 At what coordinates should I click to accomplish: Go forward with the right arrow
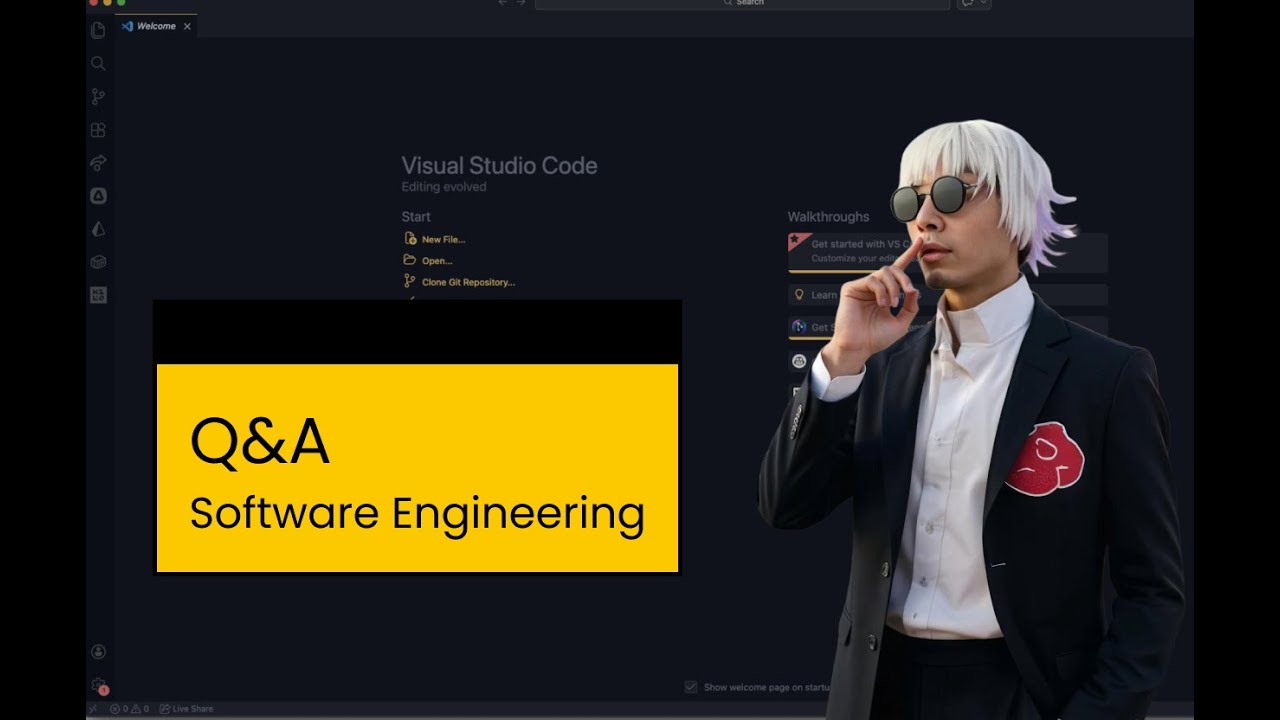[x=520, y=3]
